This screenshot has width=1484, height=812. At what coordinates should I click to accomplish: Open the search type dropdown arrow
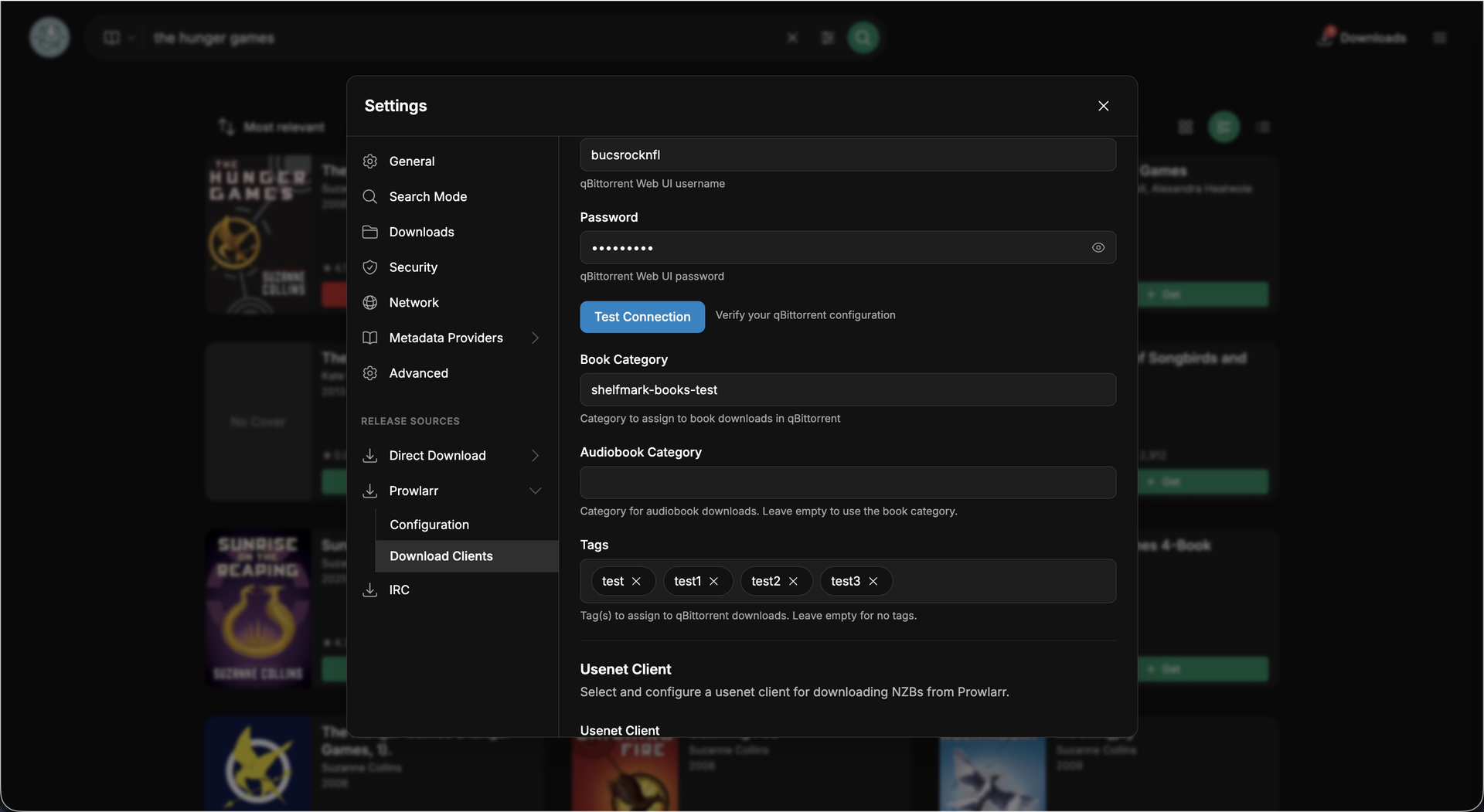tap(131, 38)
